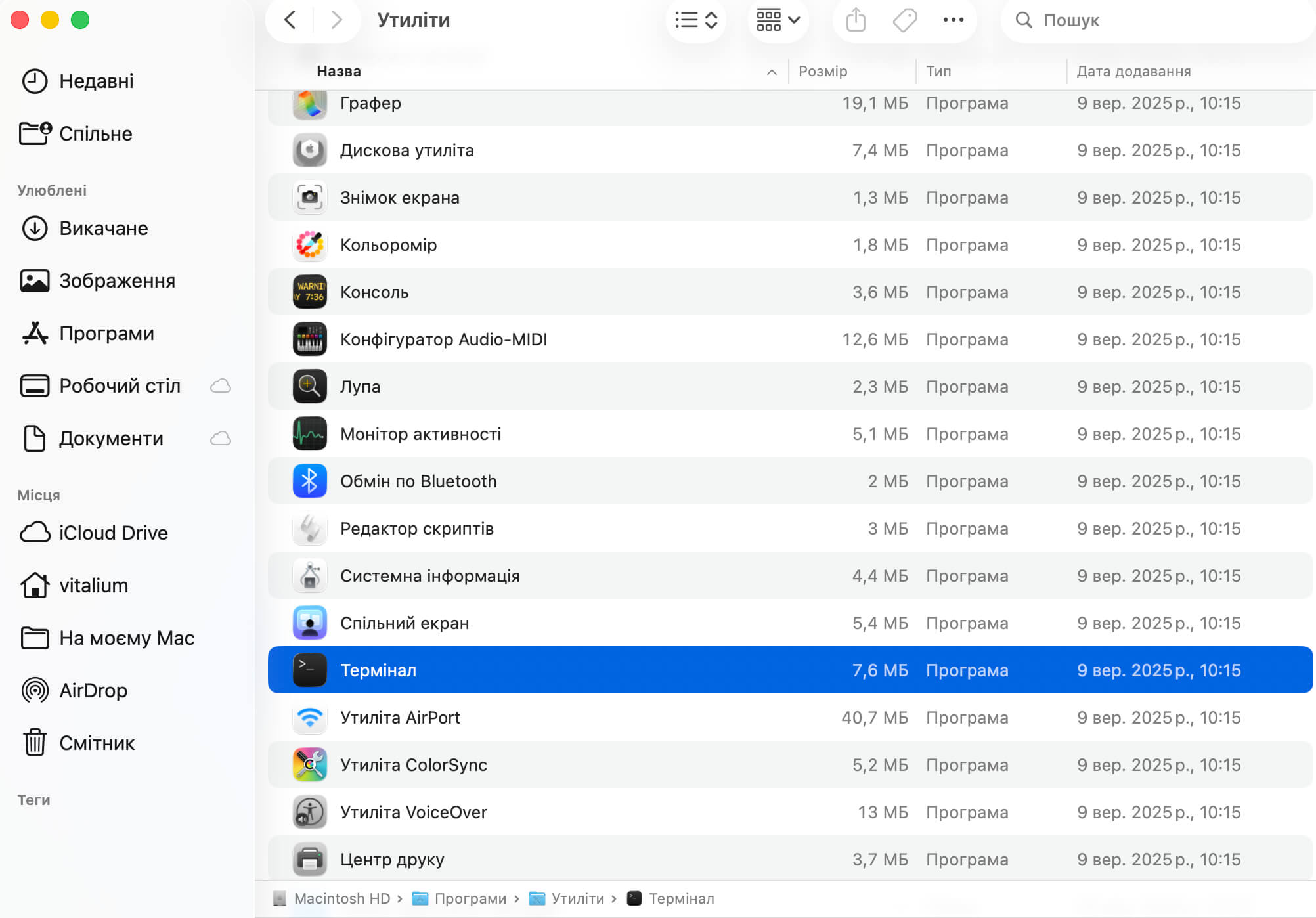Viewport: 1316px width, 918px height.
Task: Open Викачане in the sidebar
Action: tap(85, 228)
